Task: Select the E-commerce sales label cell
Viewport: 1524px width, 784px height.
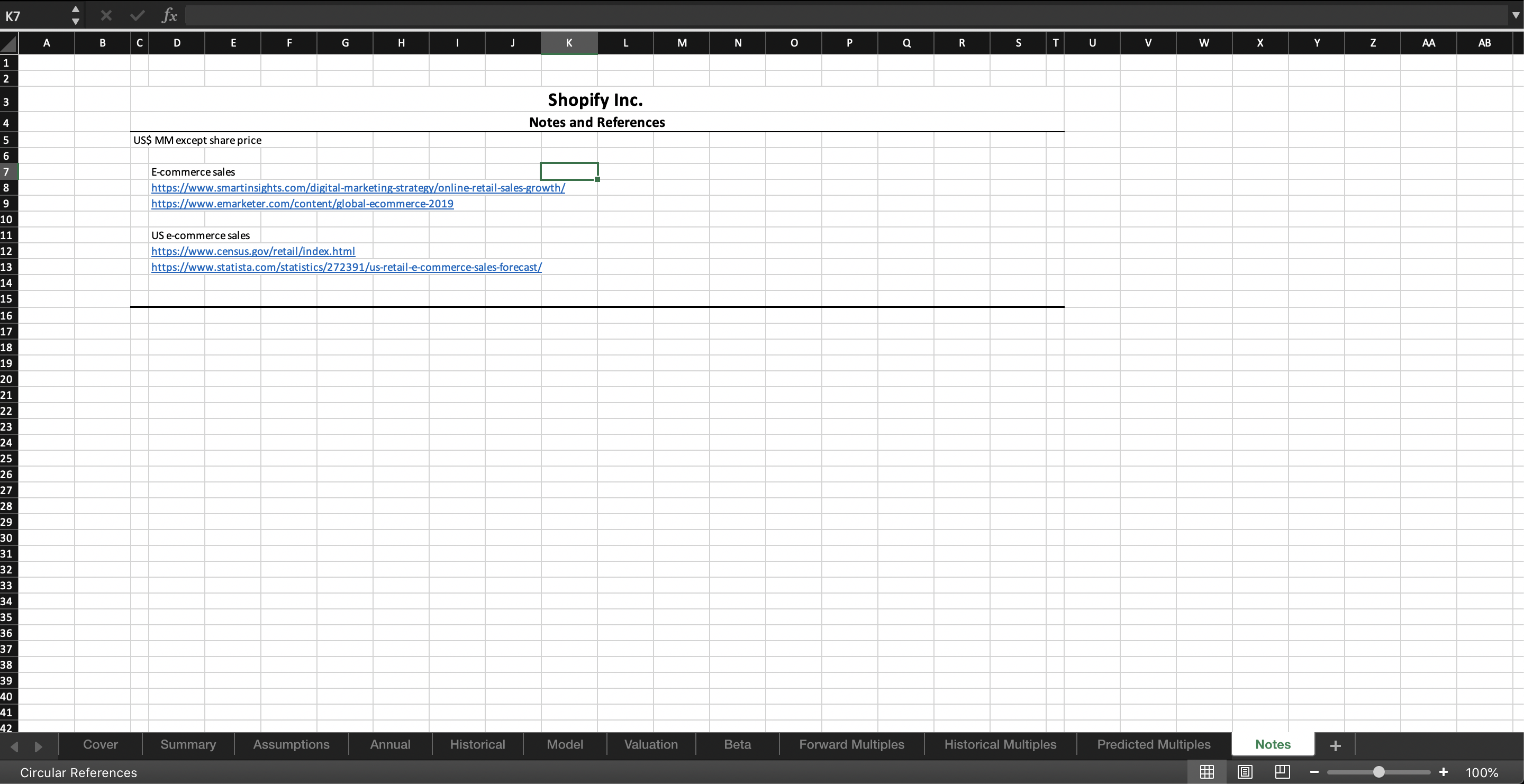Action: point(193,172)
